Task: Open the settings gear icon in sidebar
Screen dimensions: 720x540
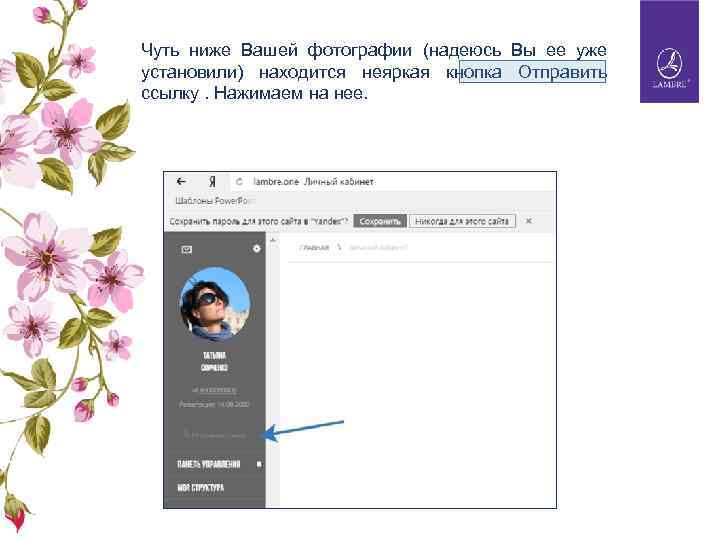Action: 256,248
